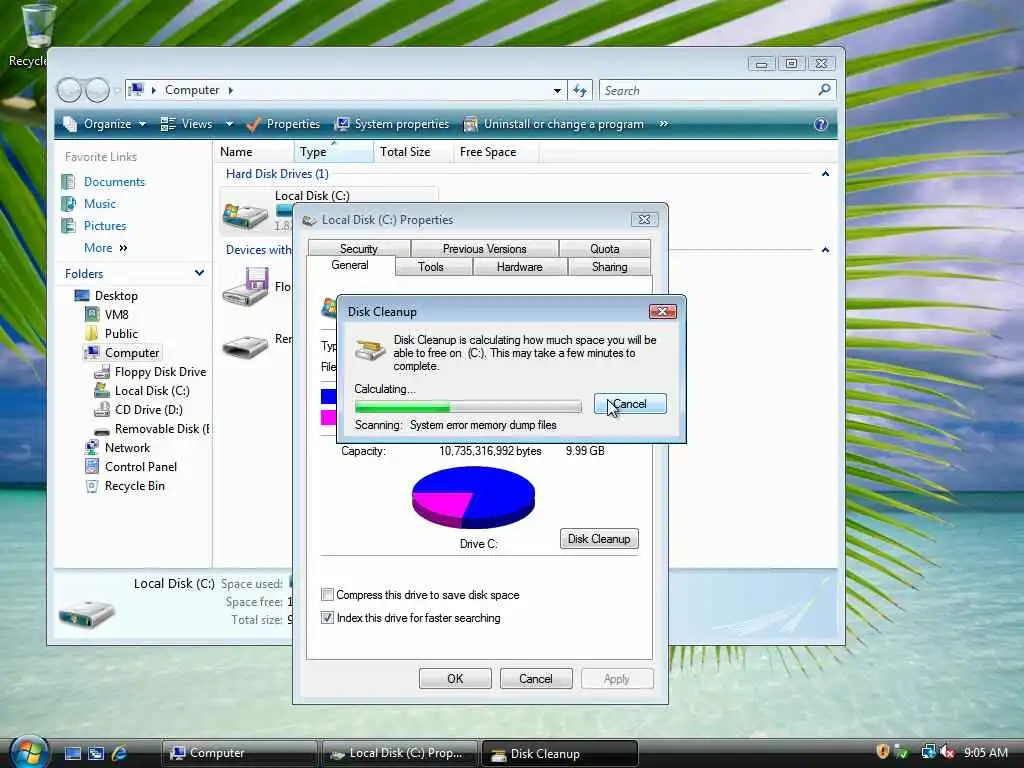Viewport: 1024px width, 768px height.
Task: Click the Local Disk (C:) drive icon
Action: click(x=245, y=214)
